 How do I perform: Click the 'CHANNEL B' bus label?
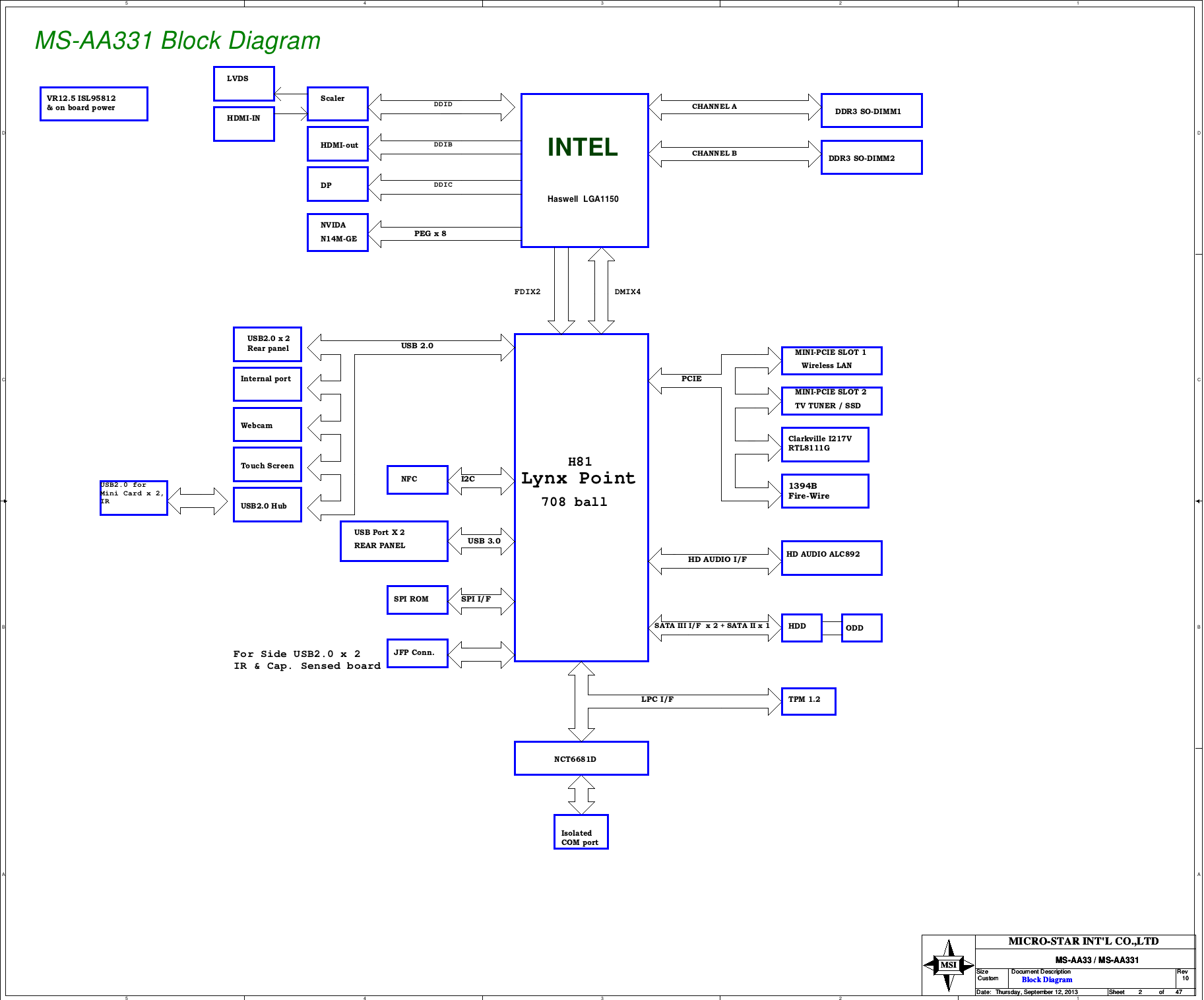714,153
